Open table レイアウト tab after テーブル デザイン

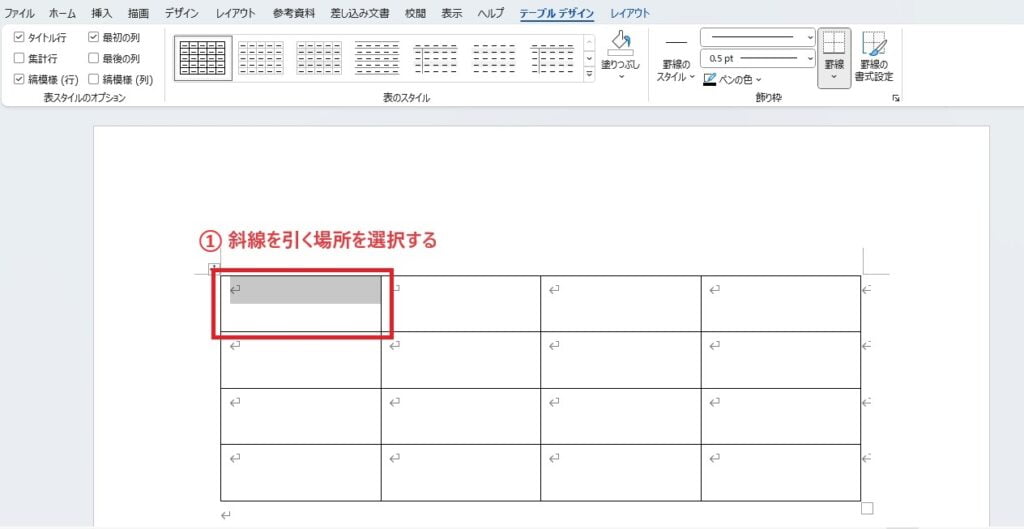pos(630,13)
